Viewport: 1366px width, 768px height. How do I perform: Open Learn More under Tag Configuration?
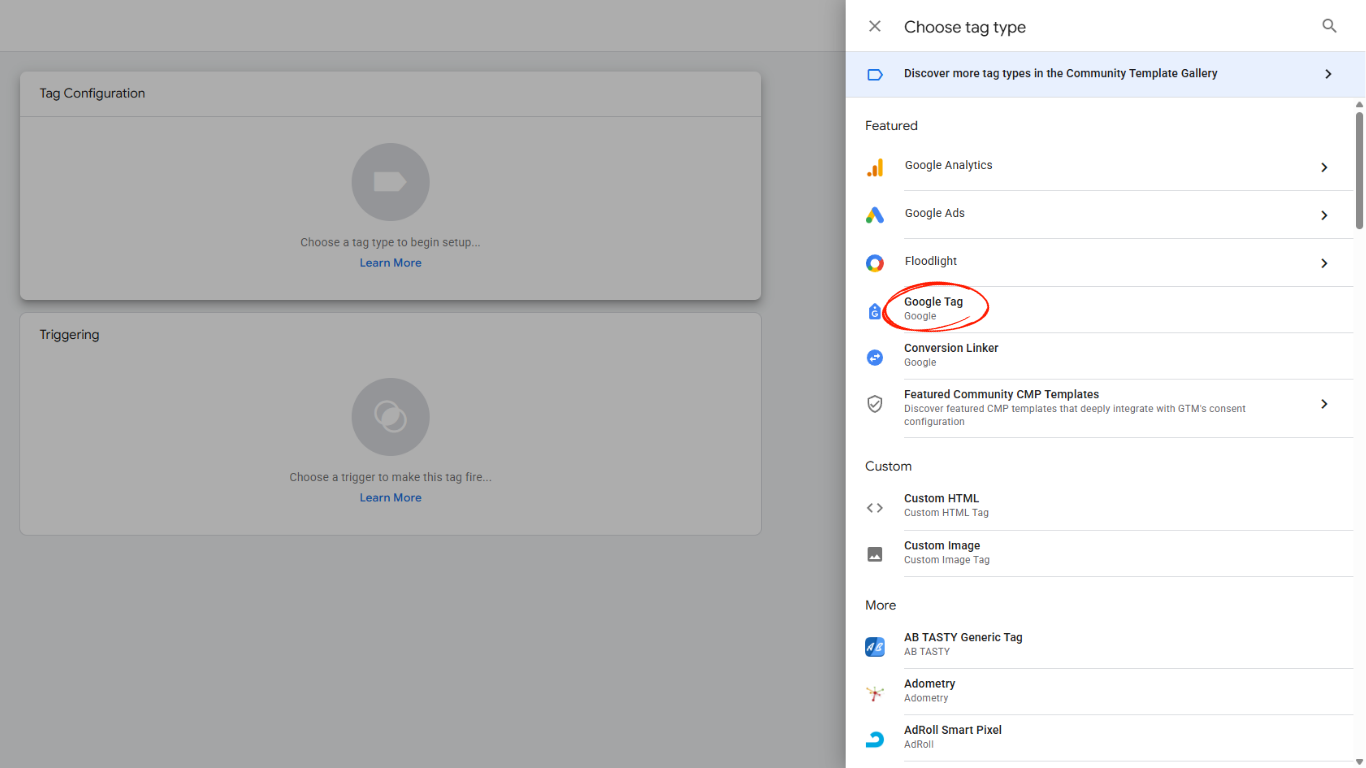pos(390,262)
